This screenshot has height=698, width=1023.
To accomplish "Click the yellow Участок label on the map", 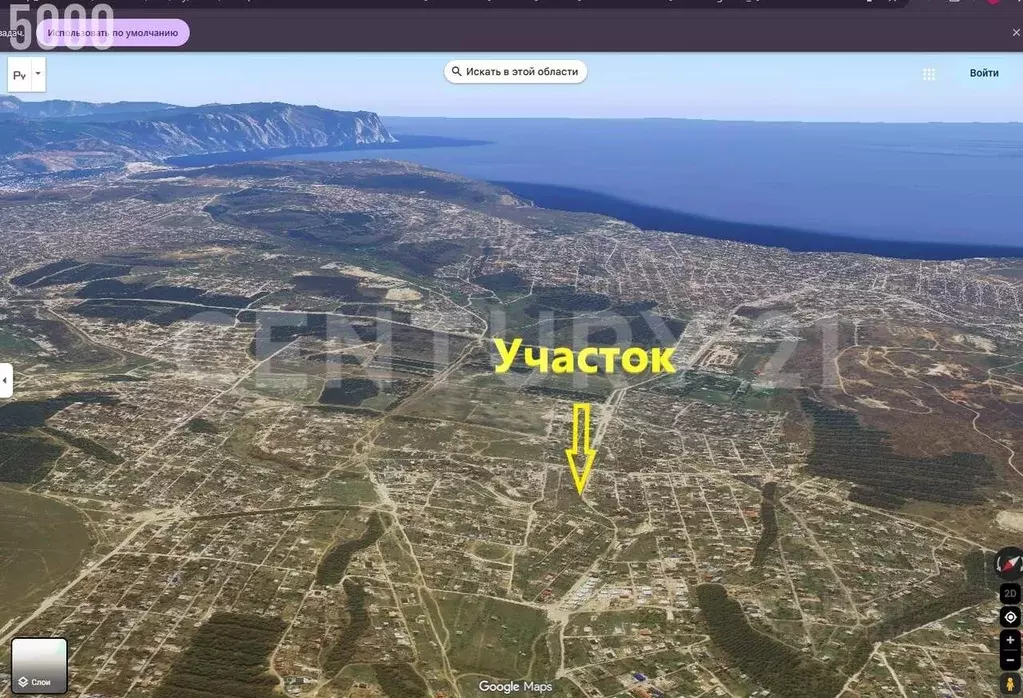I will [586, 358].
